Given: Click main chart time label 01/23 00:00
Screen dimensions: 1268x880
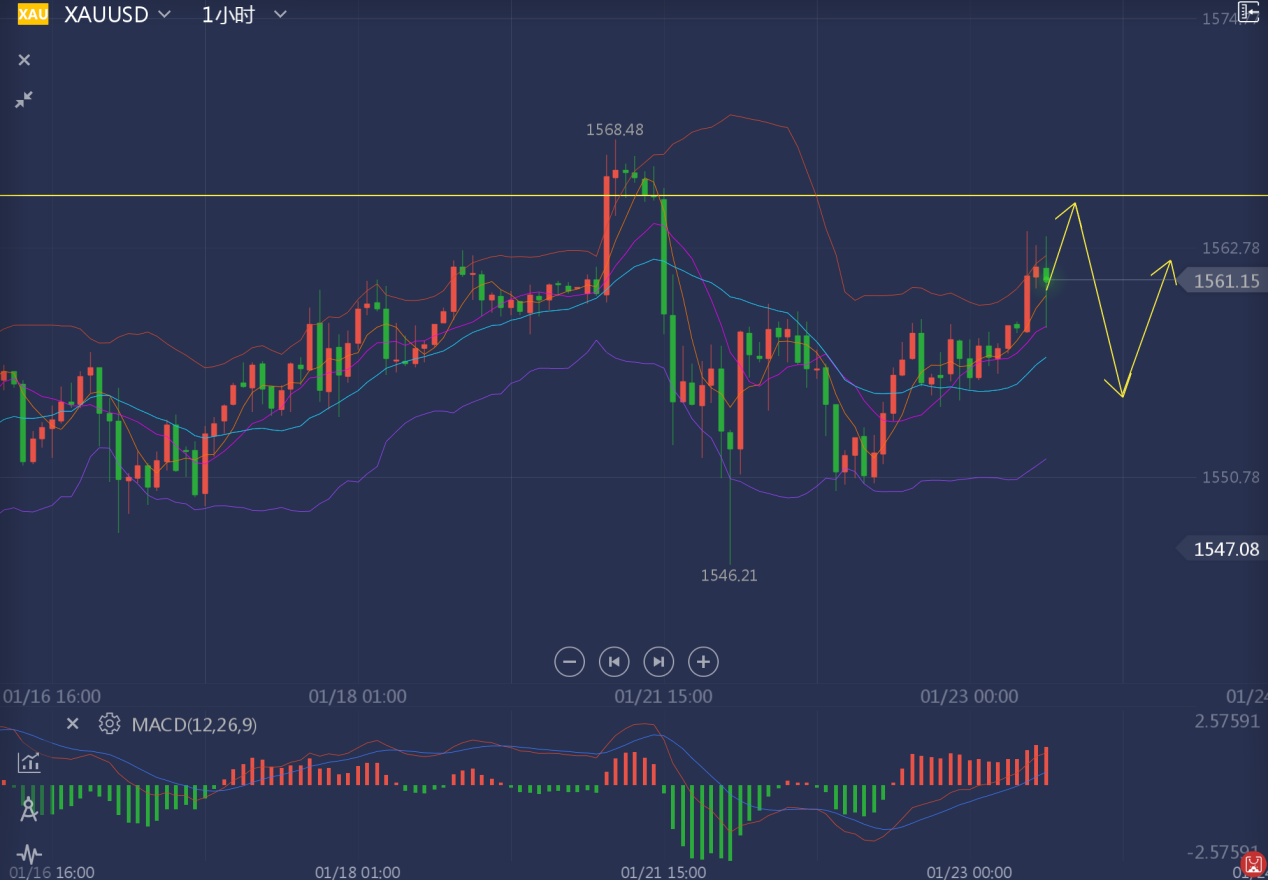Looking at the screenshot, I should pyautogui.click(x=969, y=696).
